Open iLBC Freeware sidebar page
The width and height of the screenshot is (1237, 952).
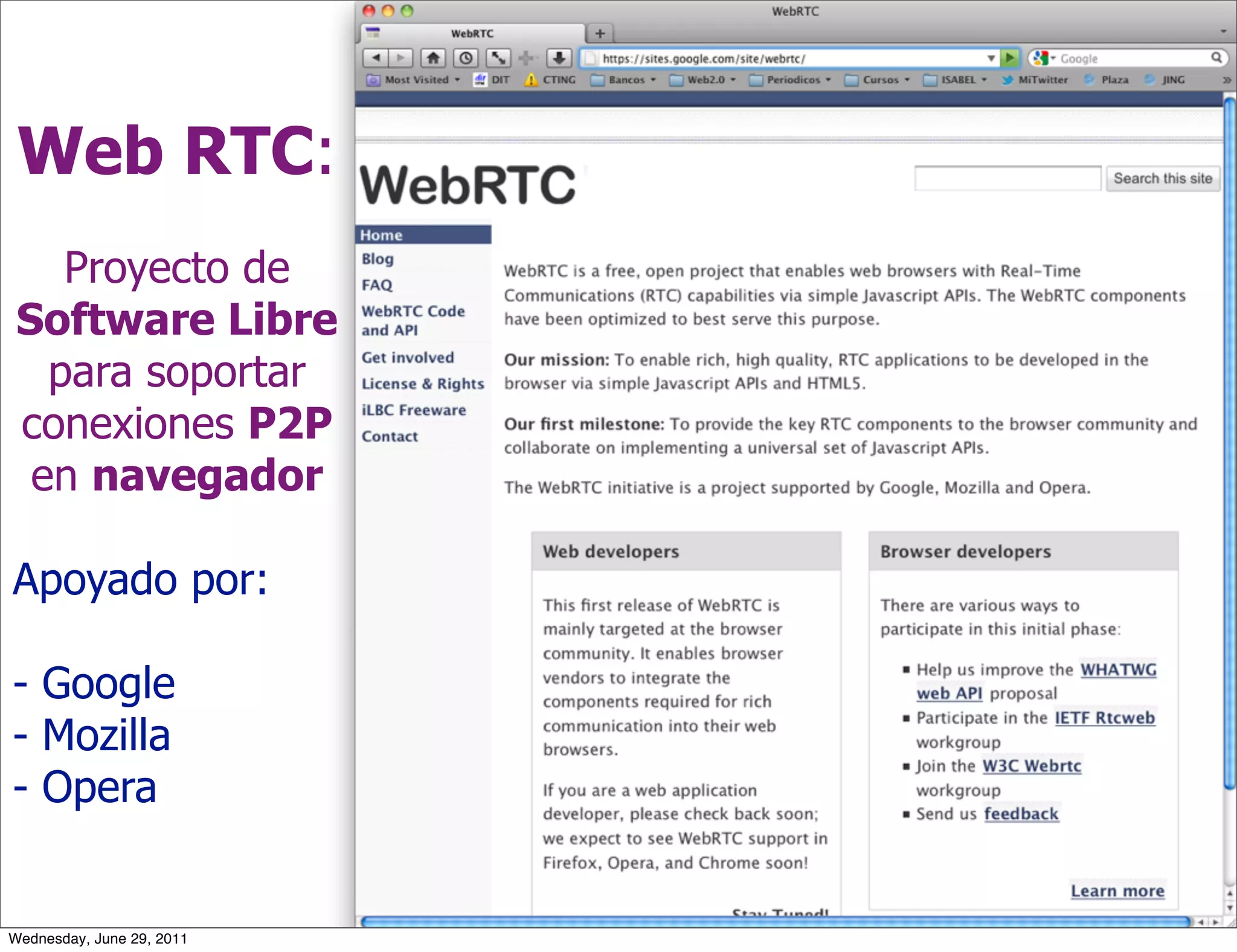pos(414,410)
